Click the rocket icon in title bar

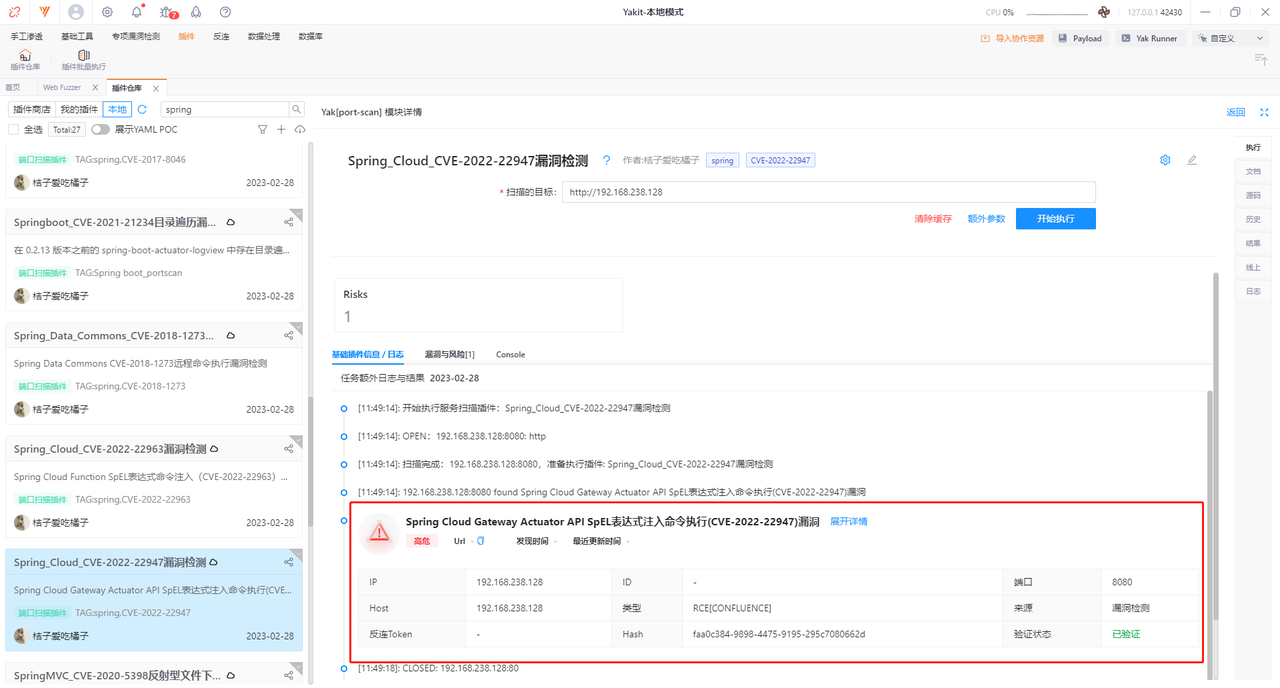click(196, 12)
